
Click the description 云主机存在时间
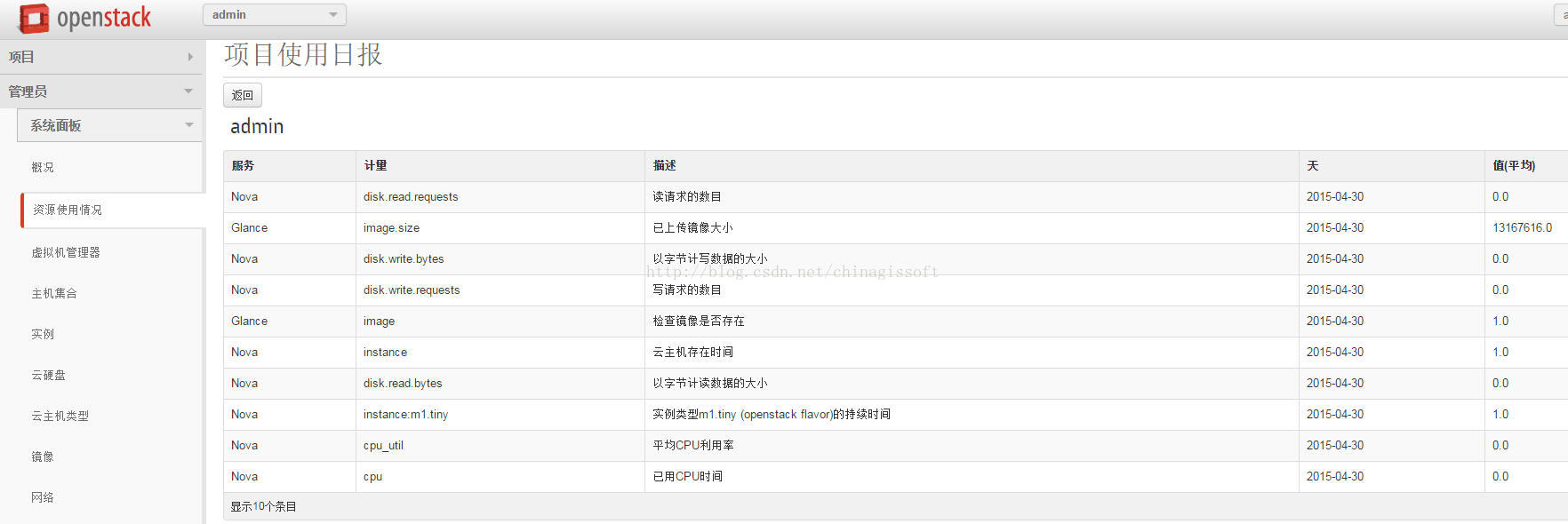pos(692,353)
